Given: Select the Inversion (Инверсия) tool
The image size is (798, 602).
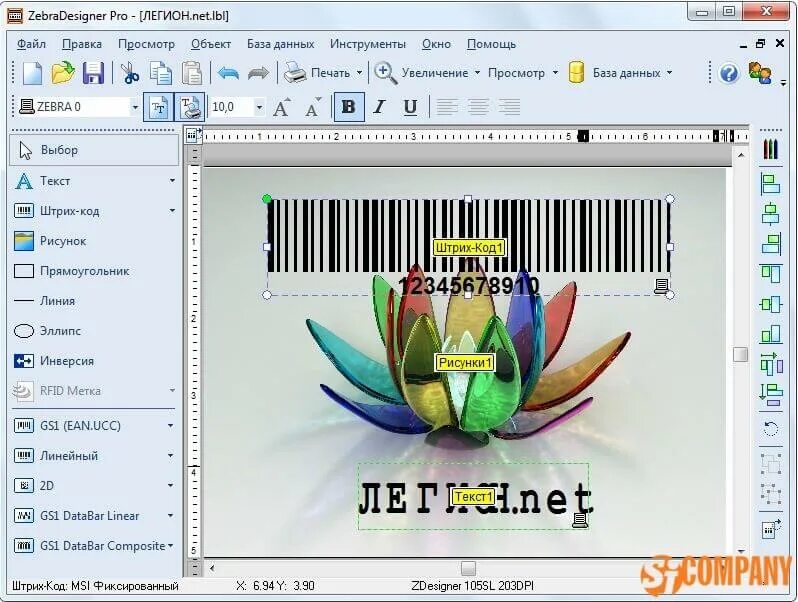Looking at the screenshot, I should click(x=53, y=361).
